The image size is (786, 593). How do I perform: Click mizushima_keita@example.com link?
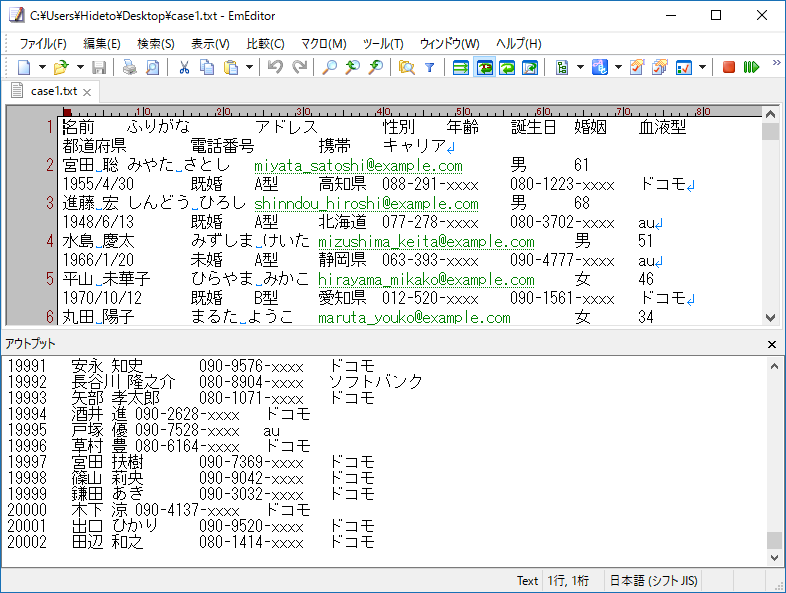pyautogui.click(x=427, y=242)
